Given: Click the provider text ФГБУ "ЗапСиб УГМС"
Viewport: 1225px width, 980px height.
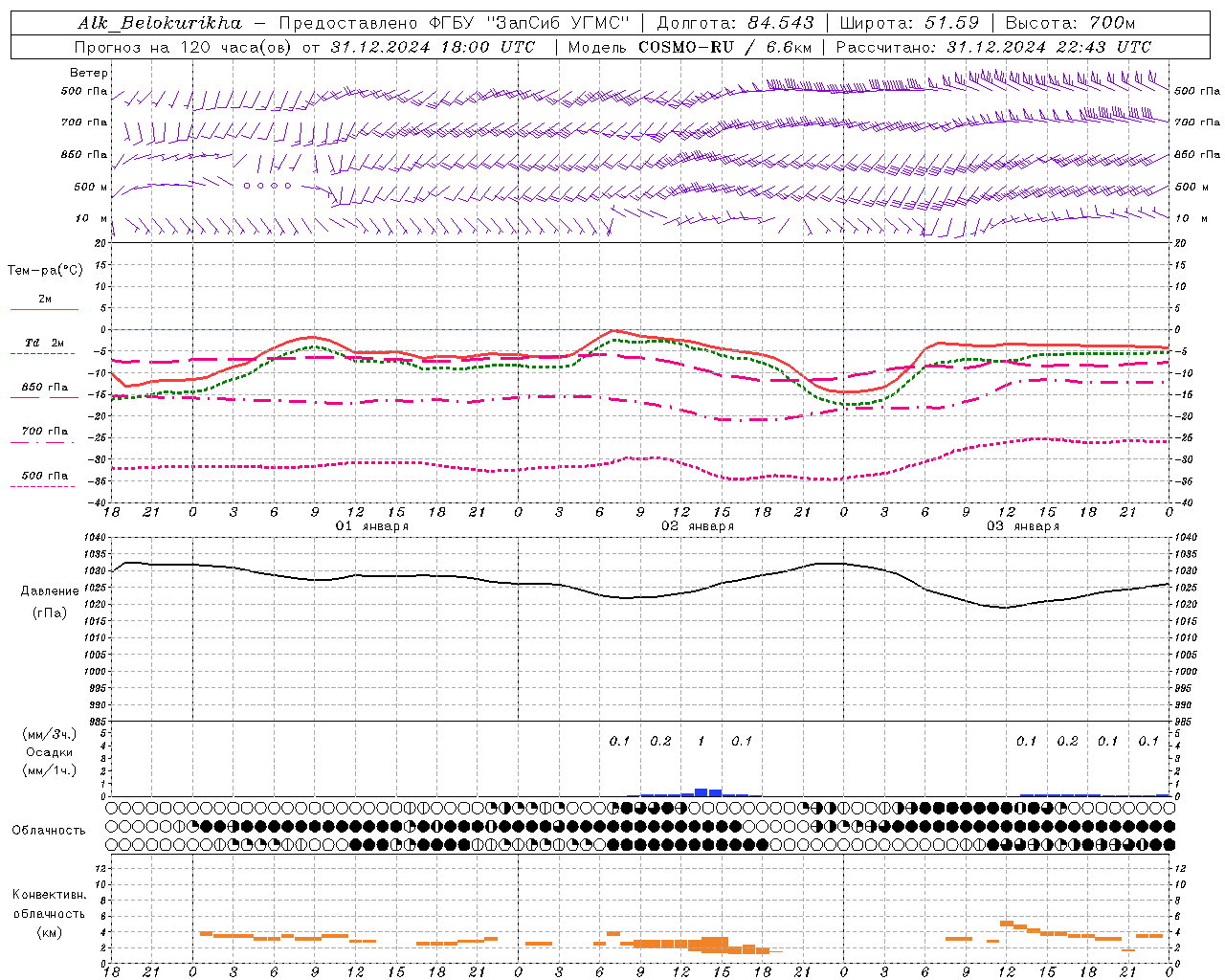Looking at the screenshot, I should click(531, 23).
